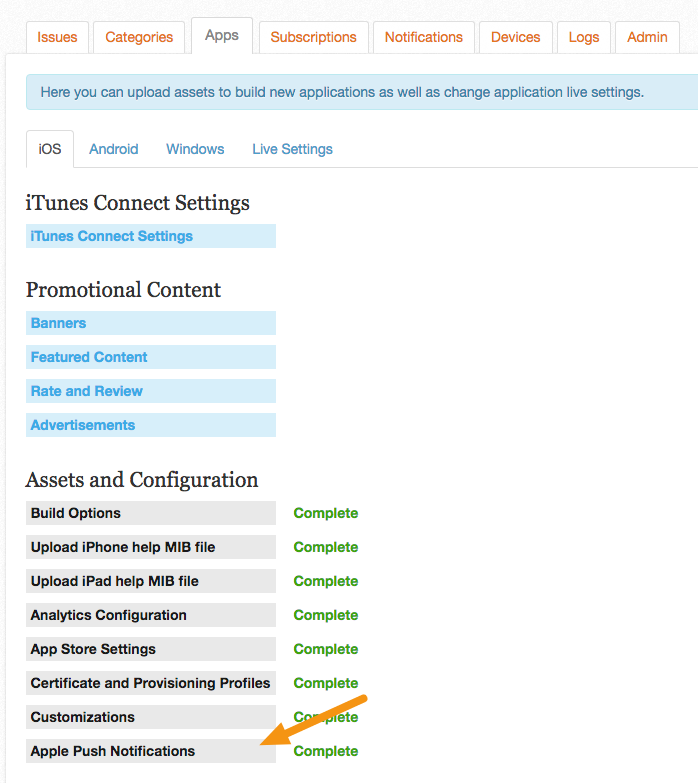Open the Logs tab
Image resolution: width=698 pixels, height=783 pixels.
coord(584,37)
